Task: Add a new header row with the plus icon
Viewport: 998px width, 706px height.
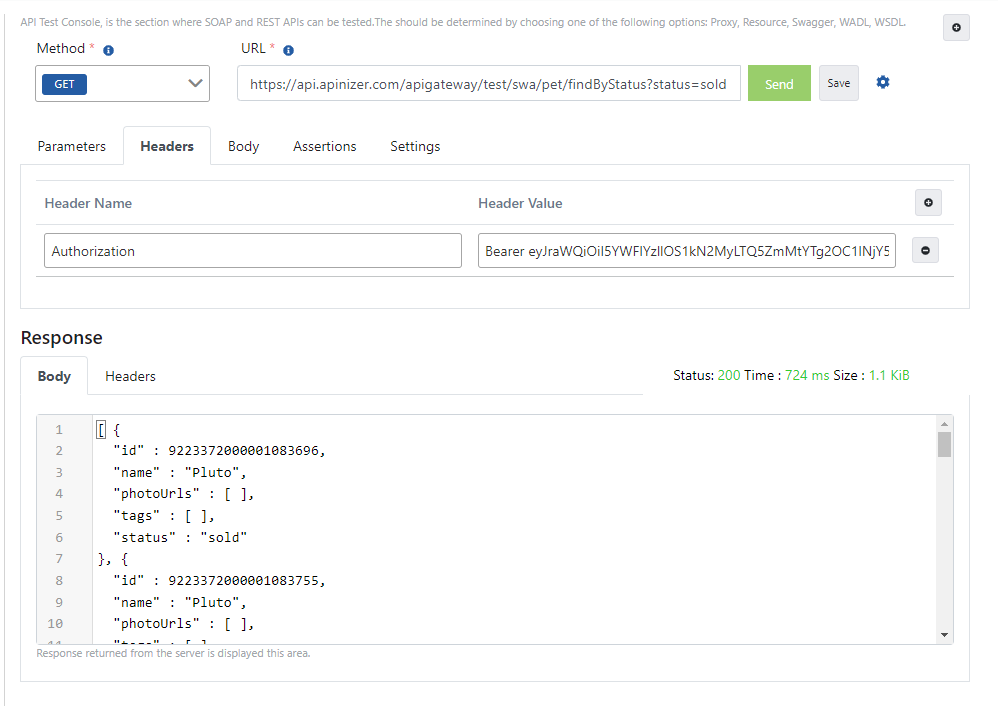Action: [x=928, y=203]
